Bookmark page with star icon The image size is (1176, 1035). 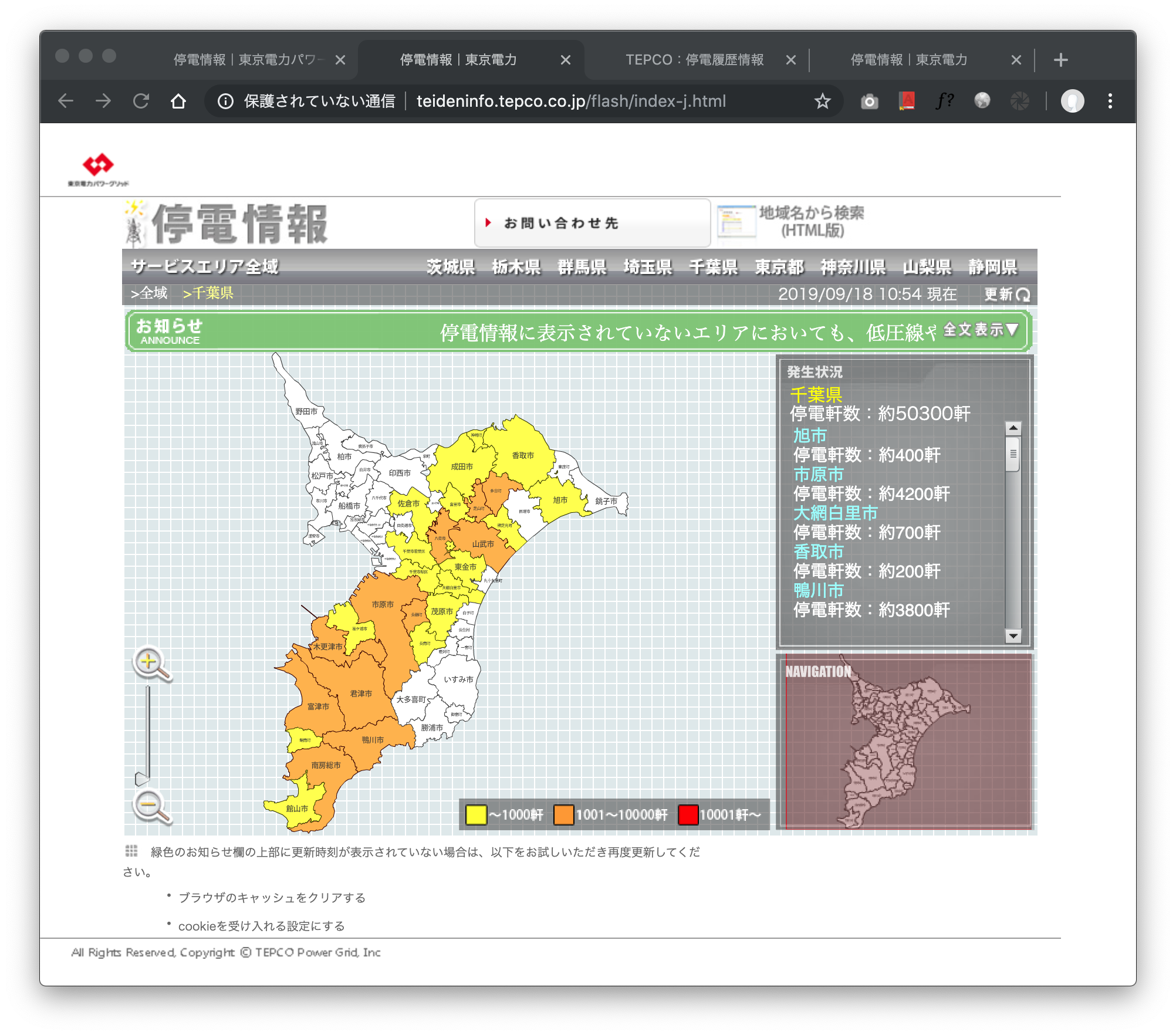click(x=822, y=102)
